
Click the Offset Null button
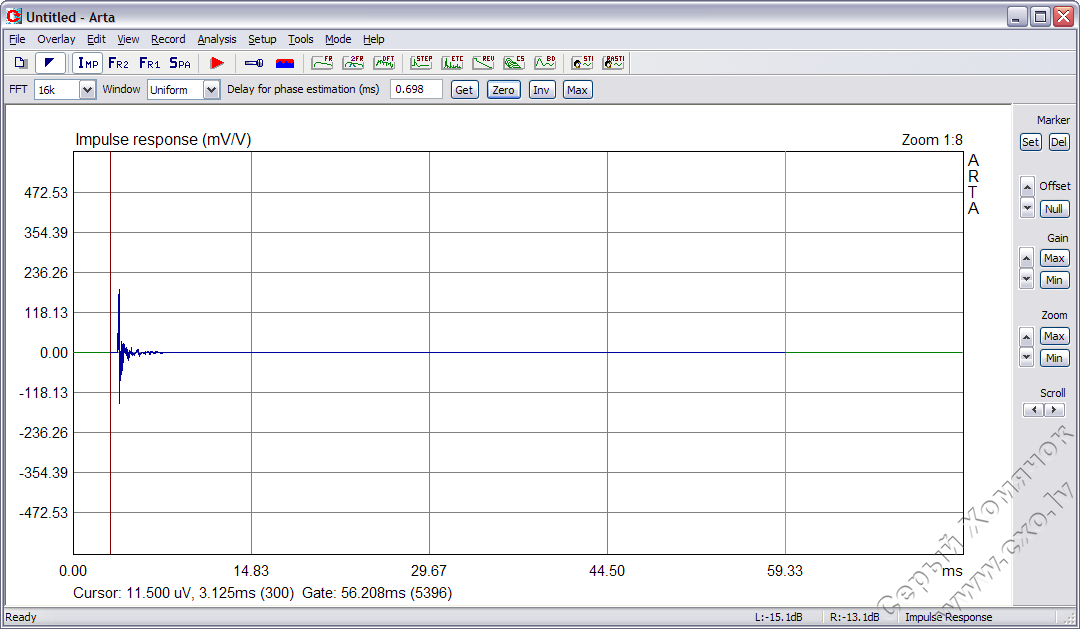[x=1054, y=209]
